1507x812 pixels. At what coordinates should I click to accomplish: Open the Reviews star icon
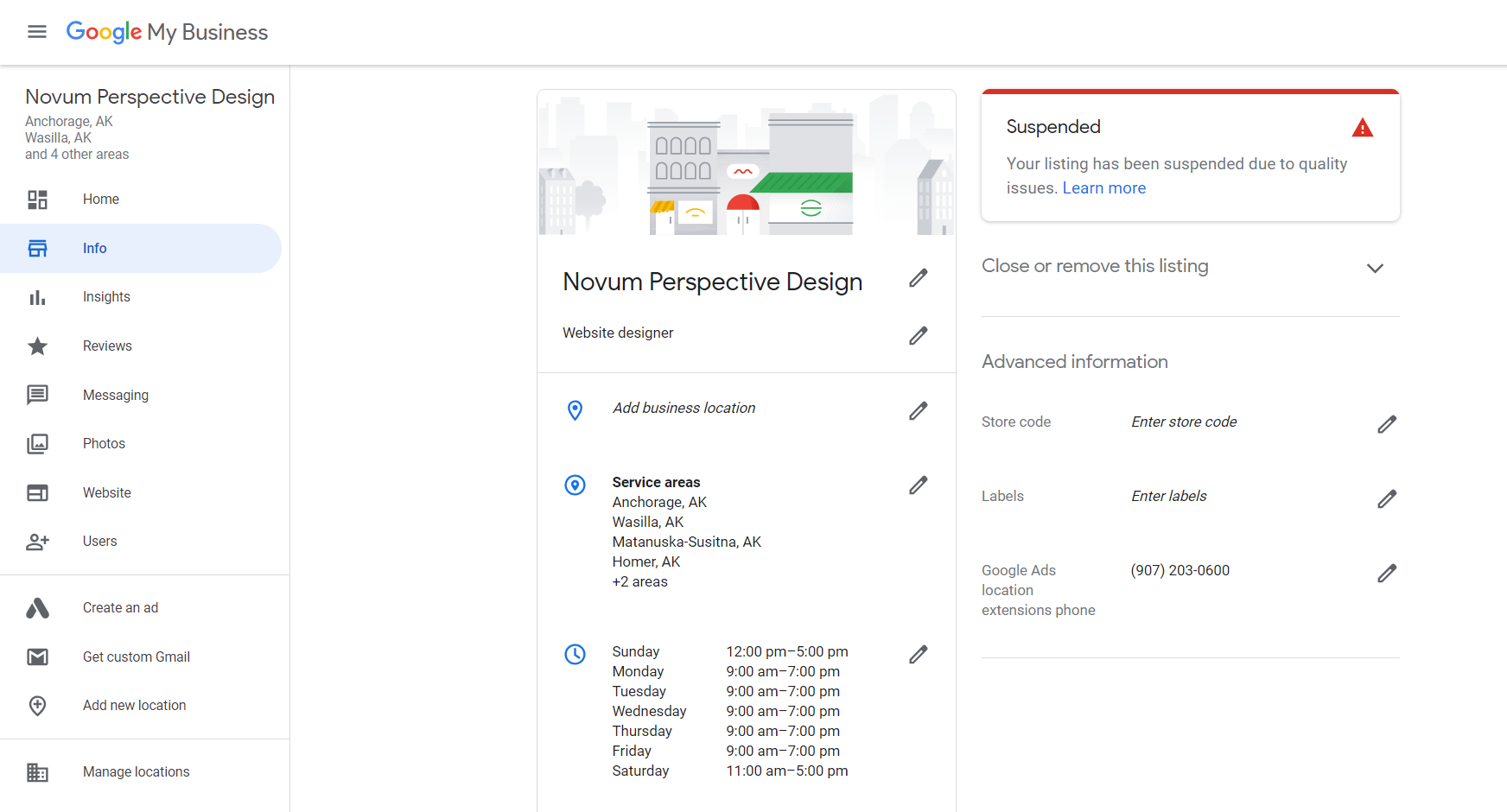point(38,346)
